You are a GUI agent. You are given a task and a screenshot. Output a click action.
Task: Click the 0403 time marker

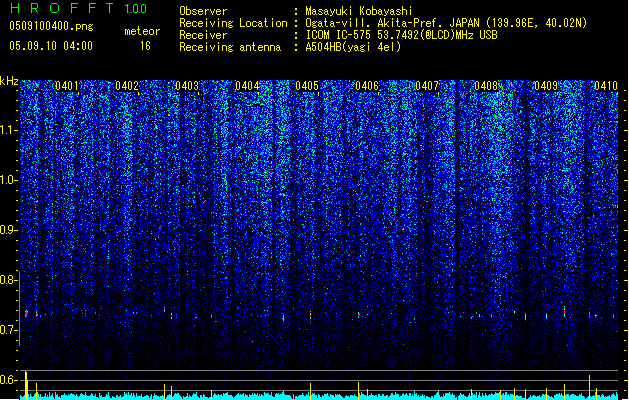click(x=187, y=86)
